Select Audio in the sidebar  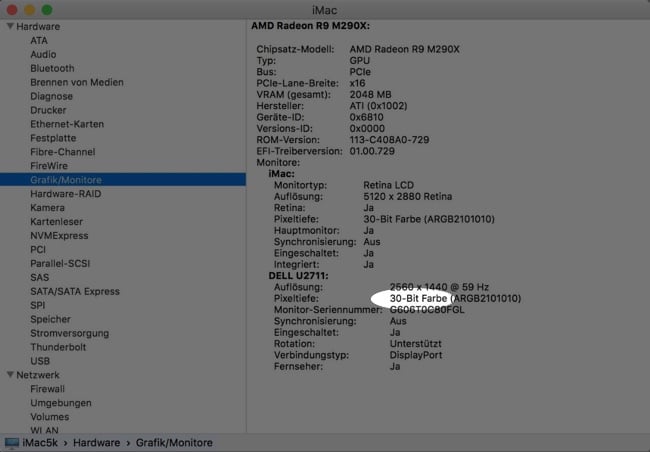[43, 54]
